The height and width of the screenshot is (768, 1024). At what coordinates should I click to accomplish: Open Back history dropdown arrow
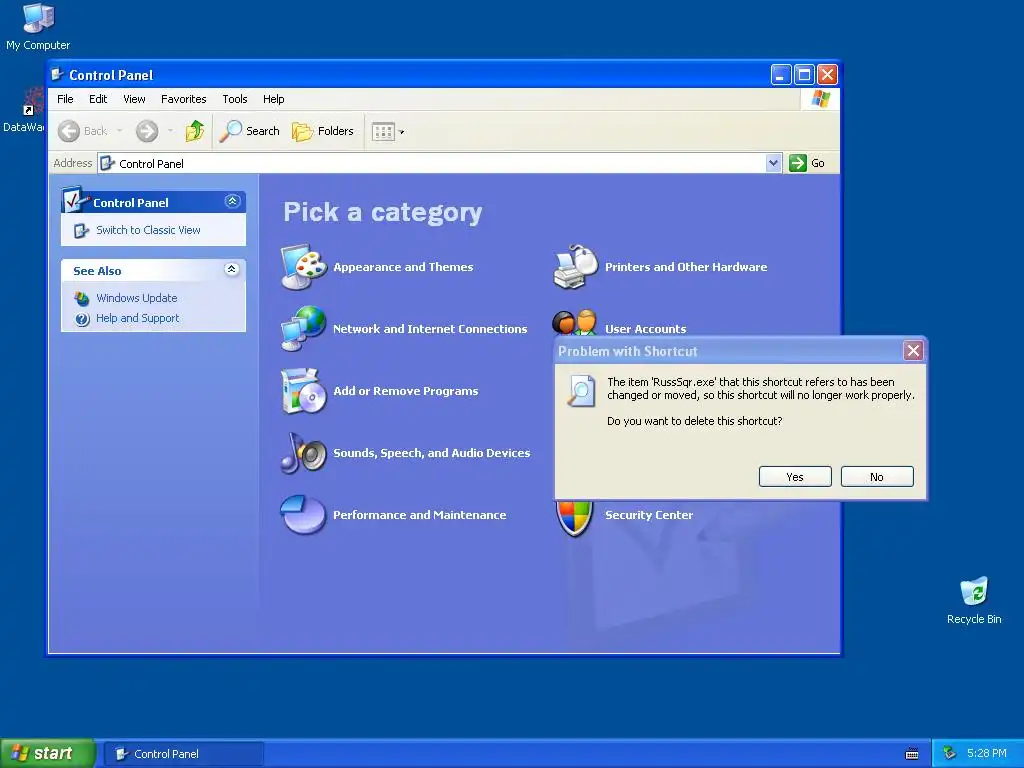coord(120,131)
